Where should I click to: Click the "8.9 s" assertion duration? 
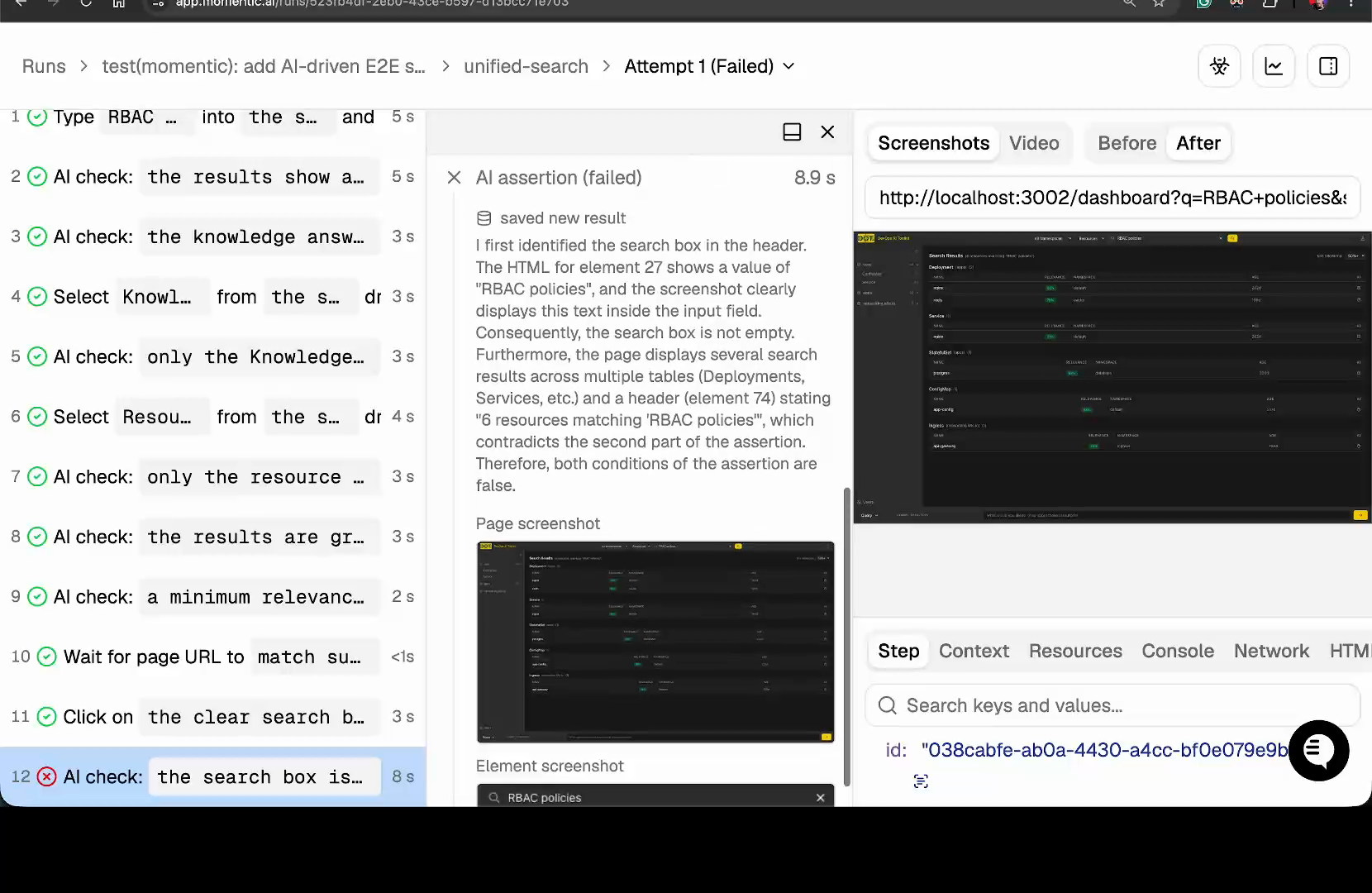815,178
